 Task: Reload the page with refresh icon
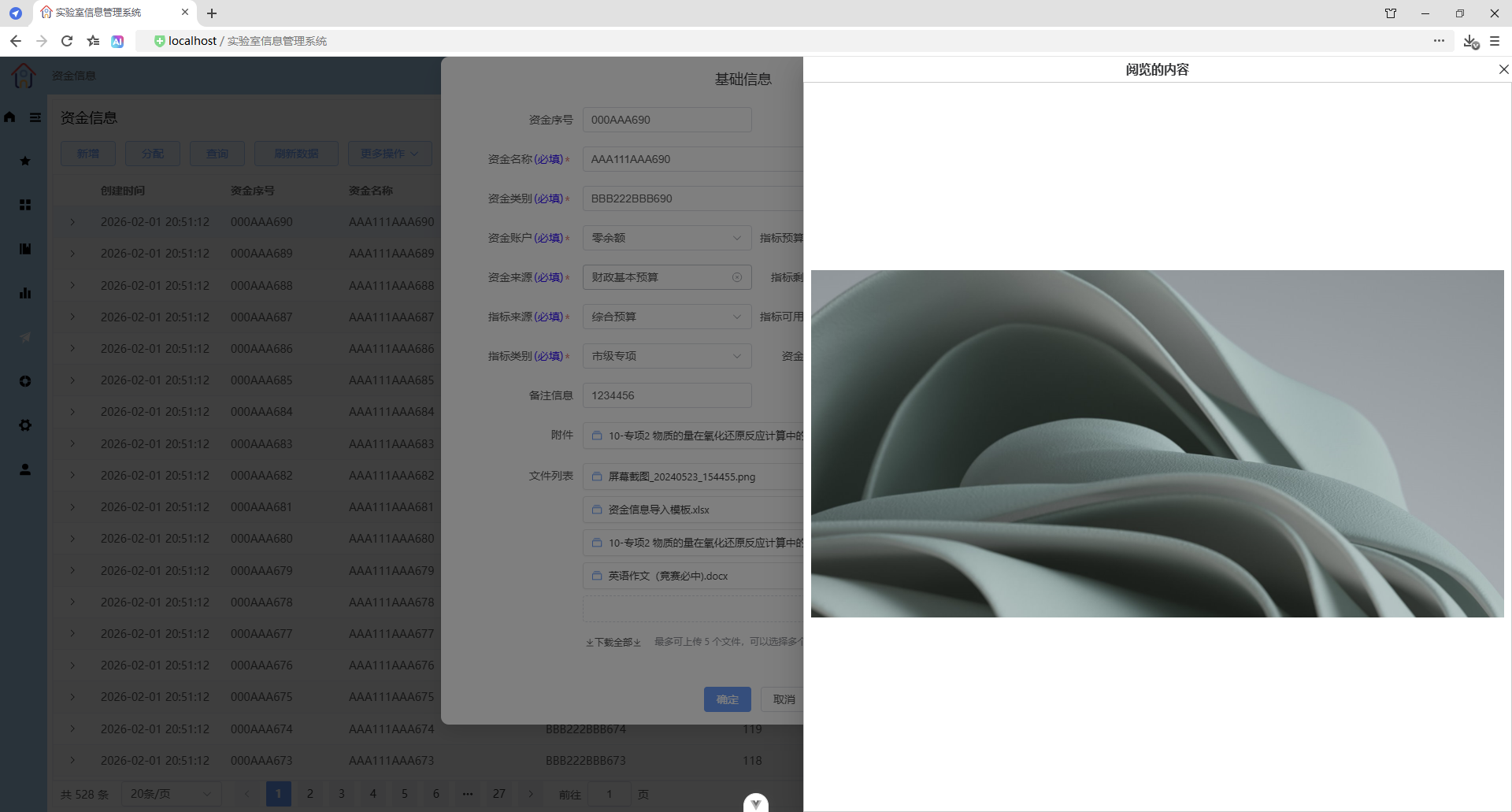(x=67, y=41)
